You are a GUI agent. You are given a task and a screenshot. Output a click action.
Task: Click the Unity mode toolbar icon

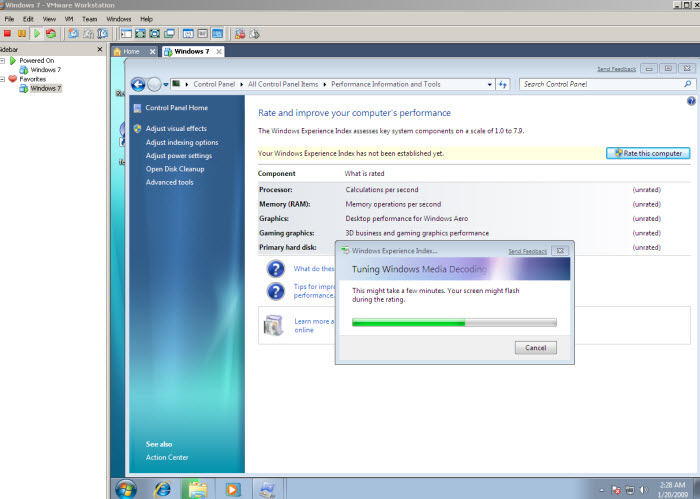[x=169, y=33]
